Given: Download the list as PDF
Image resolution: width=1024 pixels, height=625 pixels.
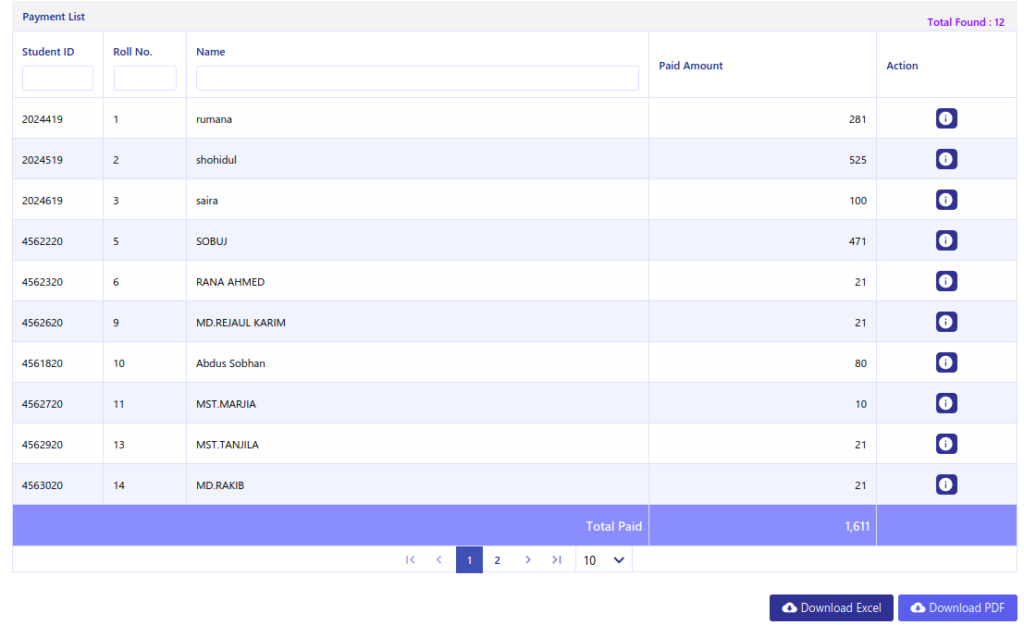Looking at the screenshot, I should (957, 607).
